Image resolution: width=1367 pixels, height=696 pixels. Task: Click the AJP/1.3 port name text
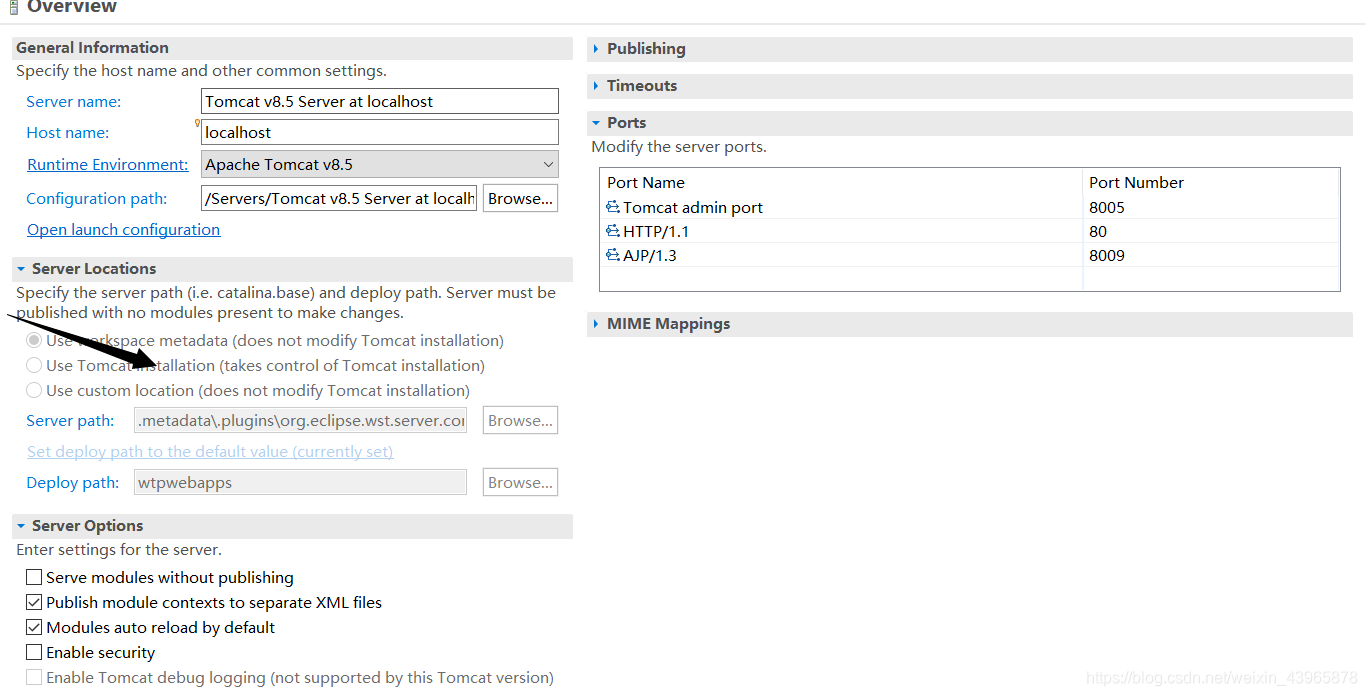pos(650,255)
